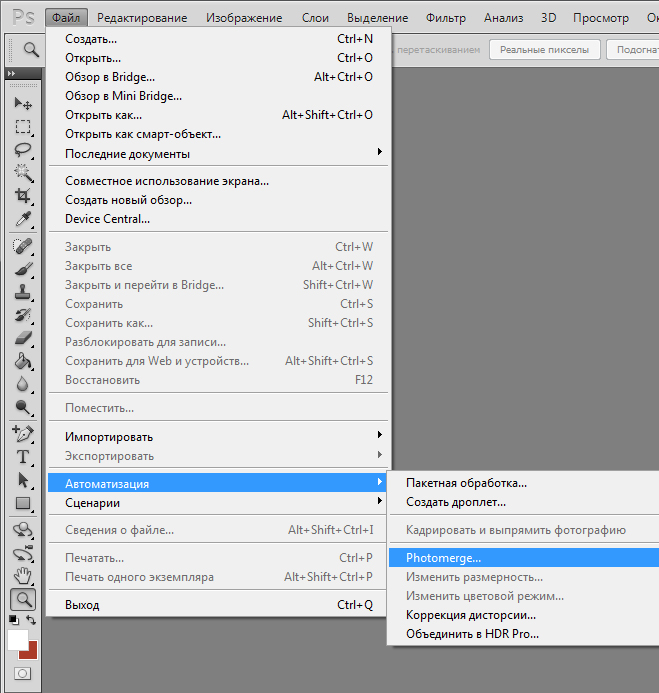Select the Hand tool
This screenshot has height=693, width=659.
click(23, 576)
